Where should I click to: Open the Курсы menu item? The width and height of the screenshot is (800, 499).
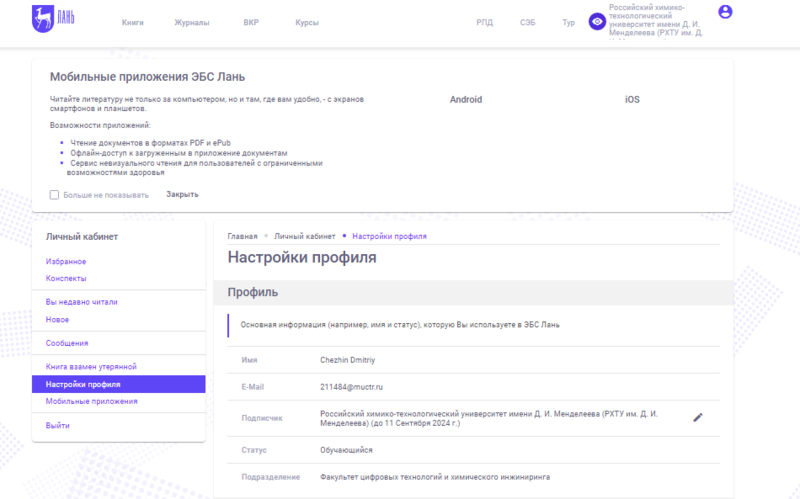(x=307, y=22)
